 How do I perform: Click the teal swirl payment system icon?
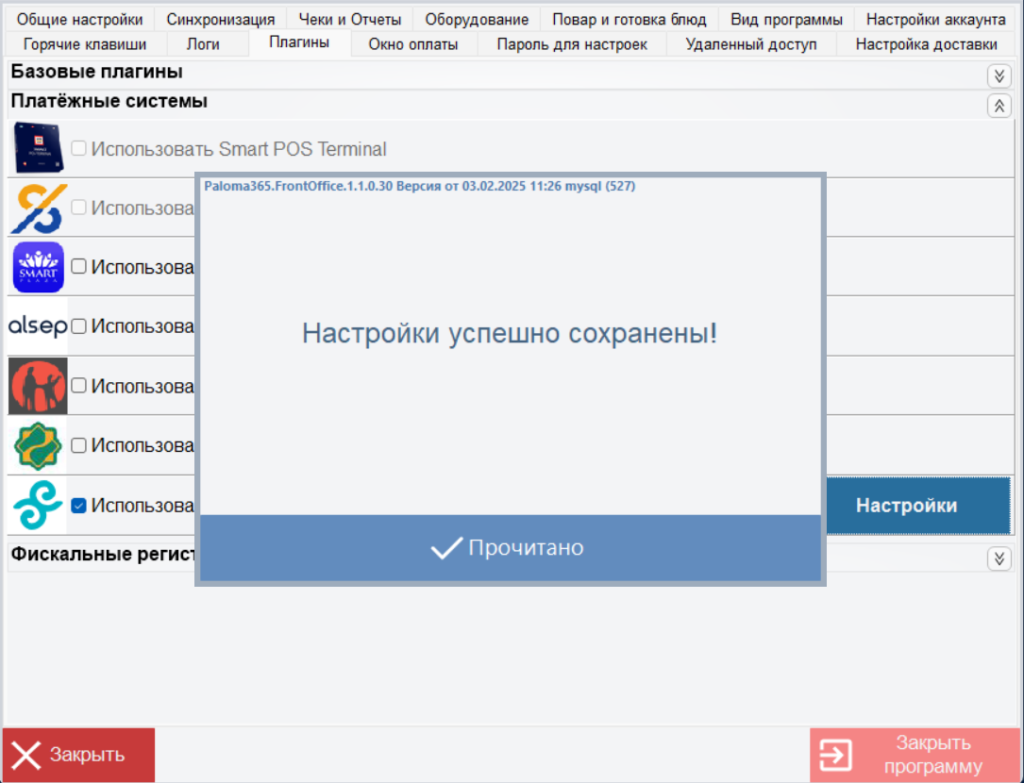(37, 505)
